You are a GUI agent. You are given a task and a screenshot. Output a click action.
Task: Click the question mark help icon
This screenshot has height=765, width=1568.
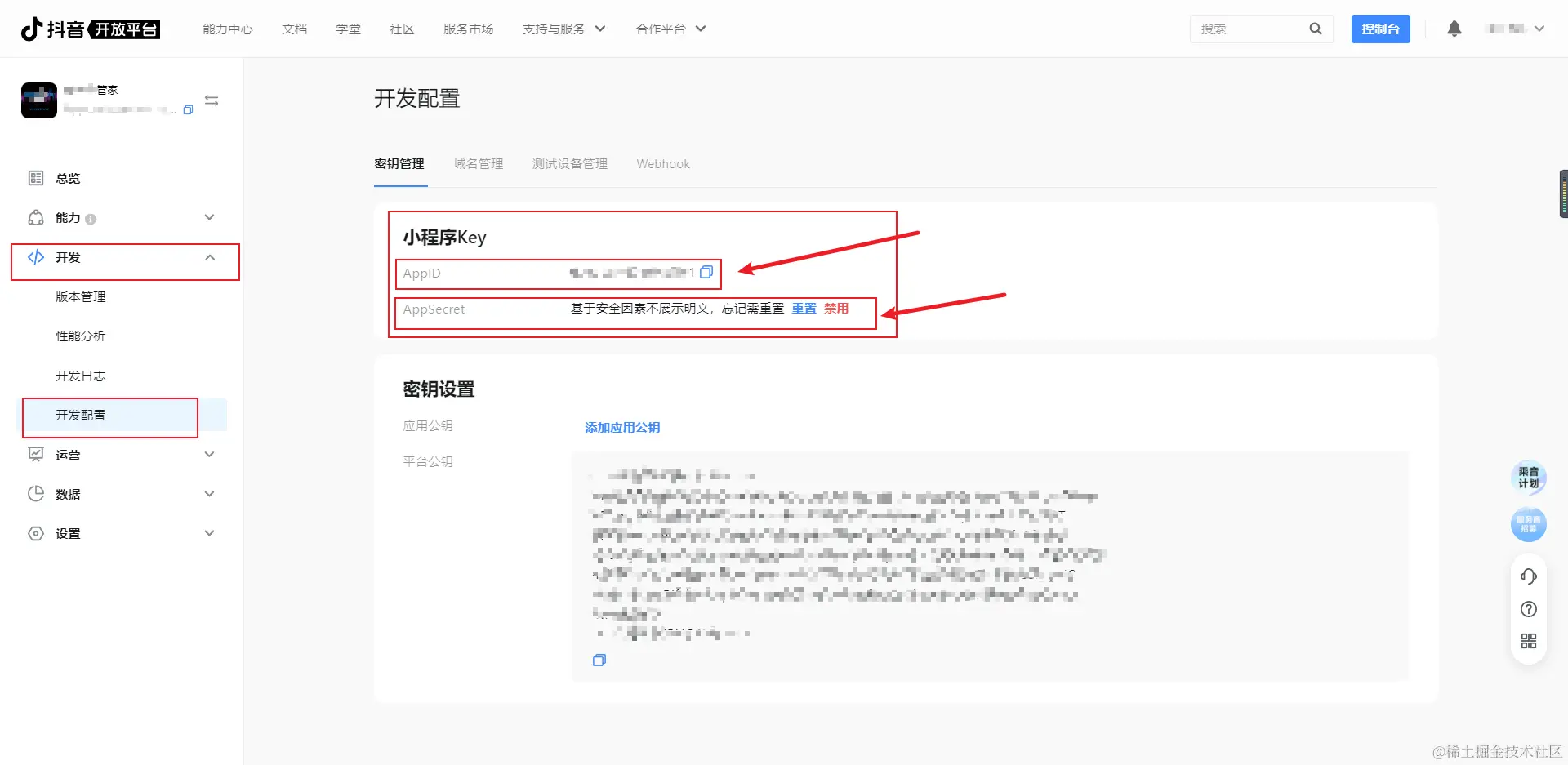(x=1529, y=609)
